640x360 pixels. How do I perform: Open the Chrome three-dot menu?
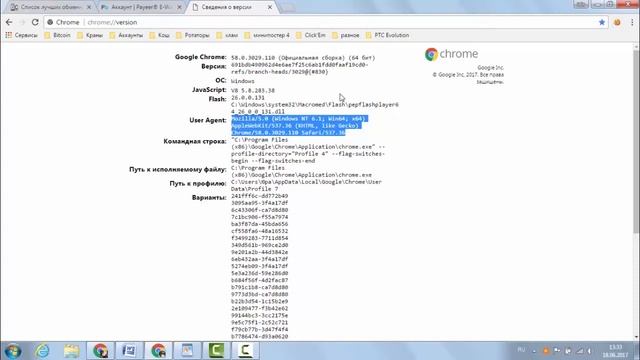(x=632, y=22)
